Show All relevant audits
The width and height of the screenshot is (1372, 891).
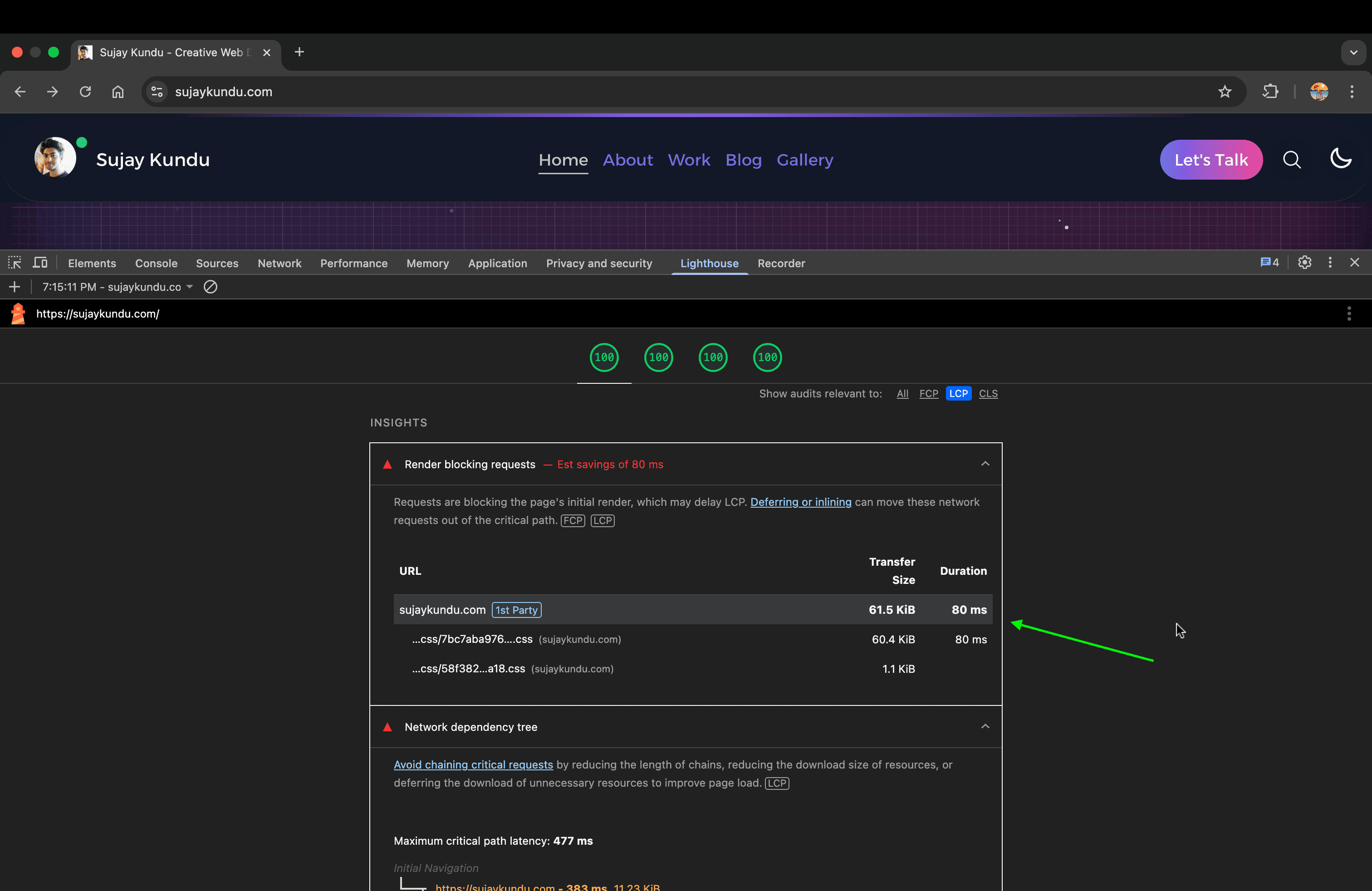902,394
